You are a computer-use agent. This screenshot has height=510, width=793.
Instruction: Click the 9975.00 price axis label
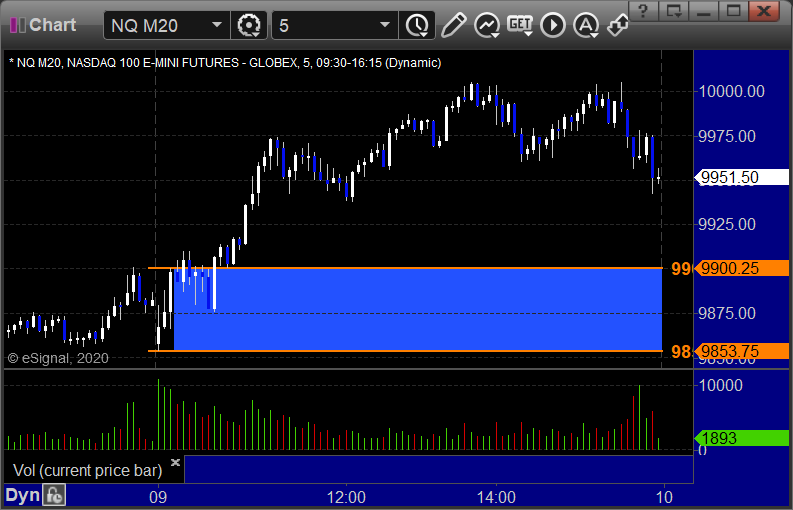[x=727, y=136]
